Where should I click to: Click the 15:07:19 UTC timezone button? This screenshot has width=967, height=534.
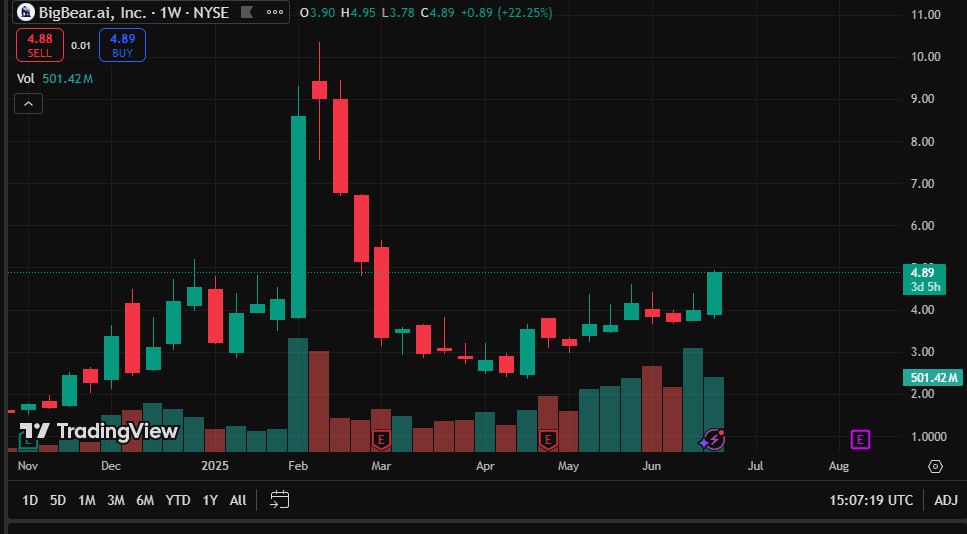tap(871, 500)
